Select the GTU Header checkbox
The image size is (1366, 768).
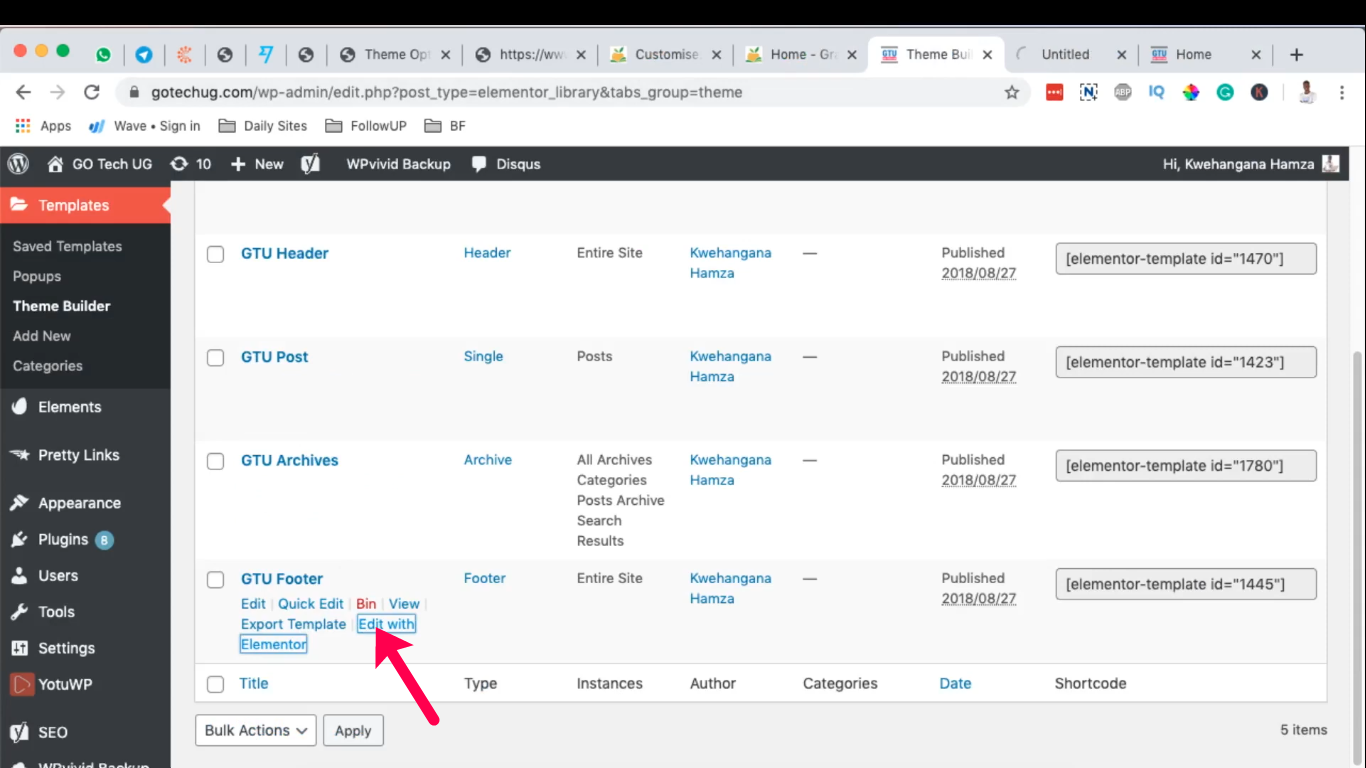215,254
